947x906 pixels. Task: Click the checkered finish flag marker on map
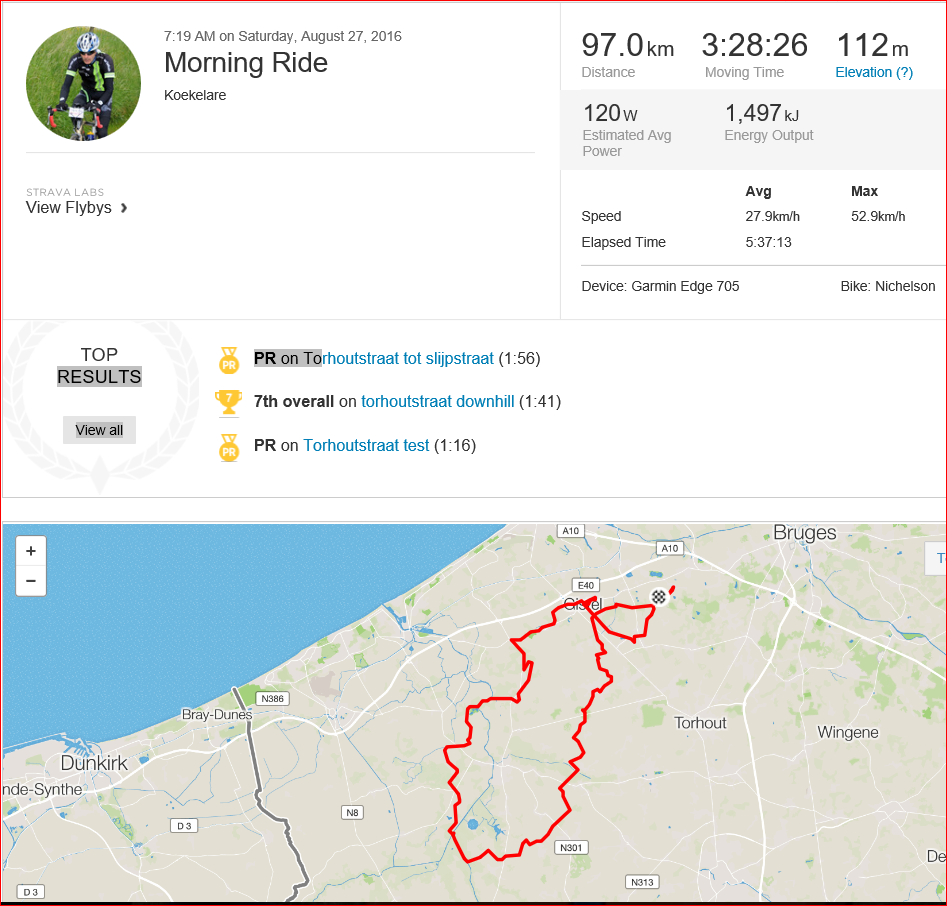point(658,597)
